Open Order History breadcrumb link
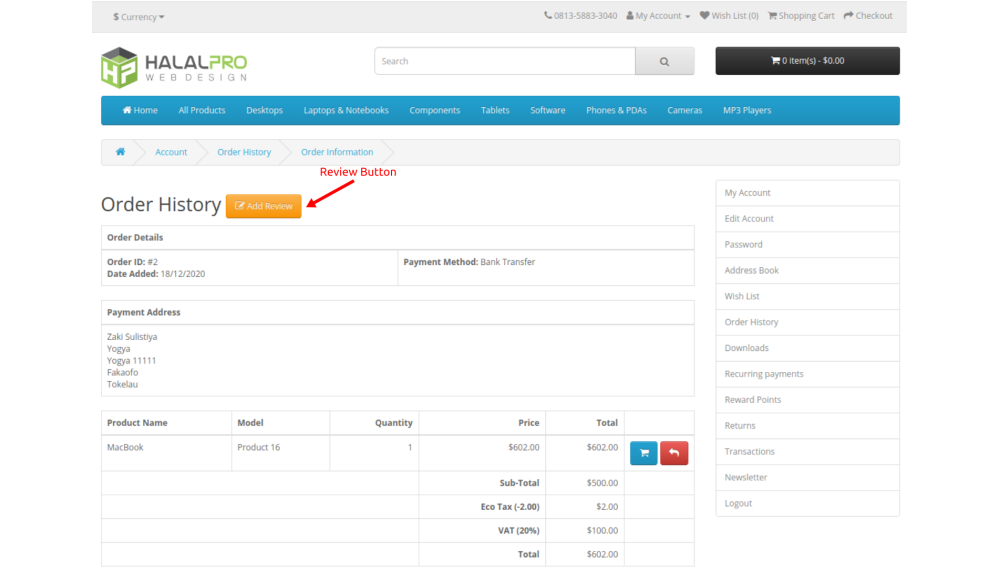Viewport: 1000px width, 585px height. 244,152
